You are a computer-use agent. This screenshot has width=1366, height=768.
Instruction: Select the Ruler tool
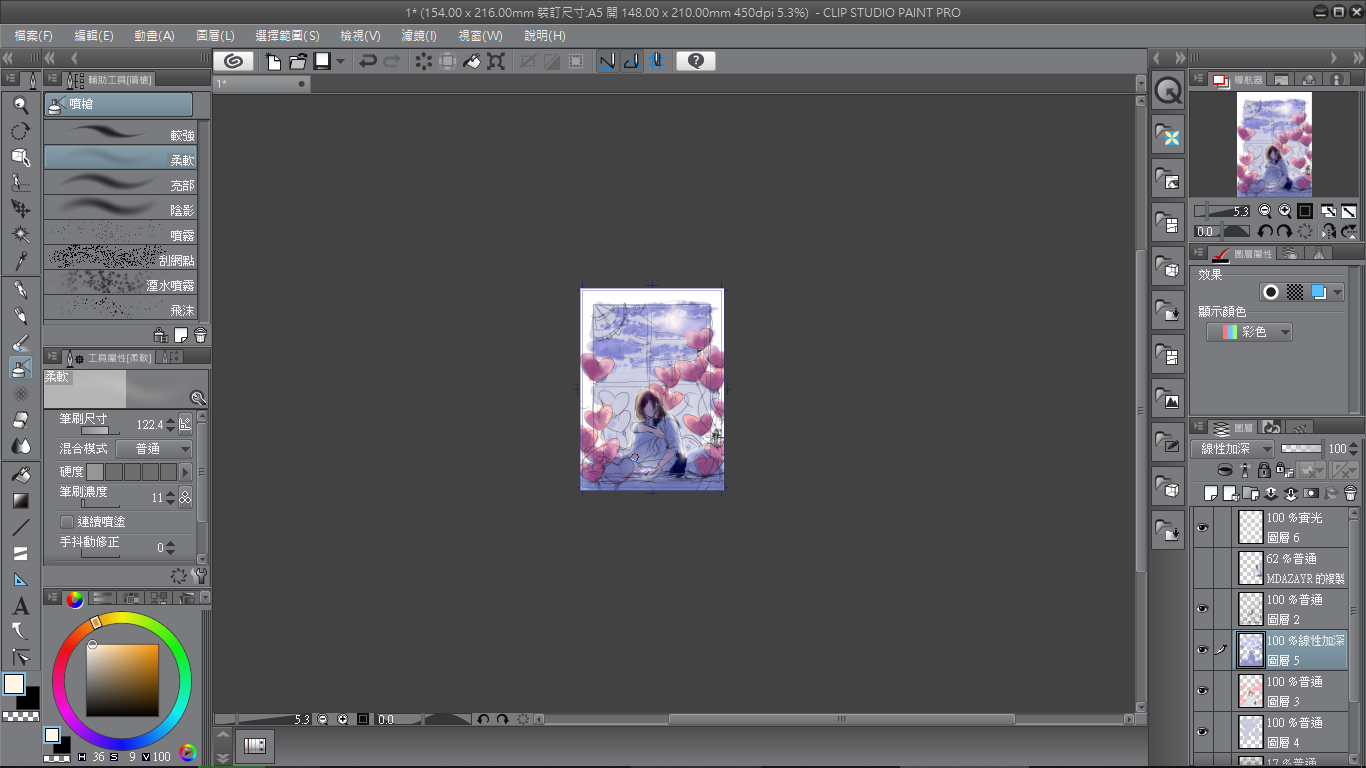(20, 579)
